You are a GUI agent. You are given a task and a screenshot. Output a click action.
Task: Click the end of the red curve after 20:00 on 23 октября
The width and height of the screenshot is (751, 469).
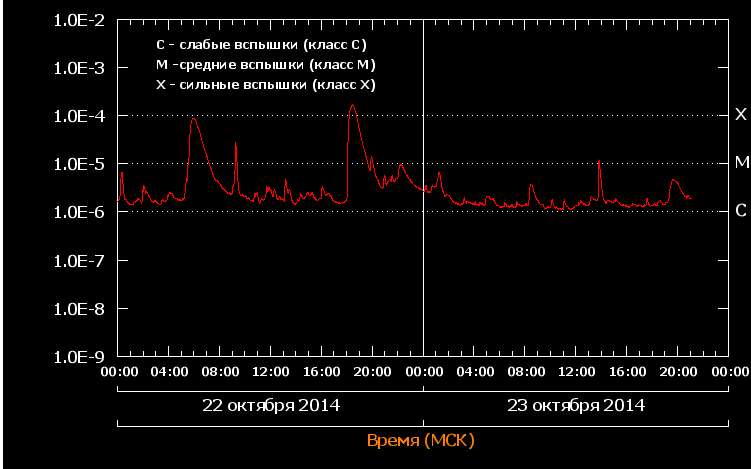pos(690,197)
